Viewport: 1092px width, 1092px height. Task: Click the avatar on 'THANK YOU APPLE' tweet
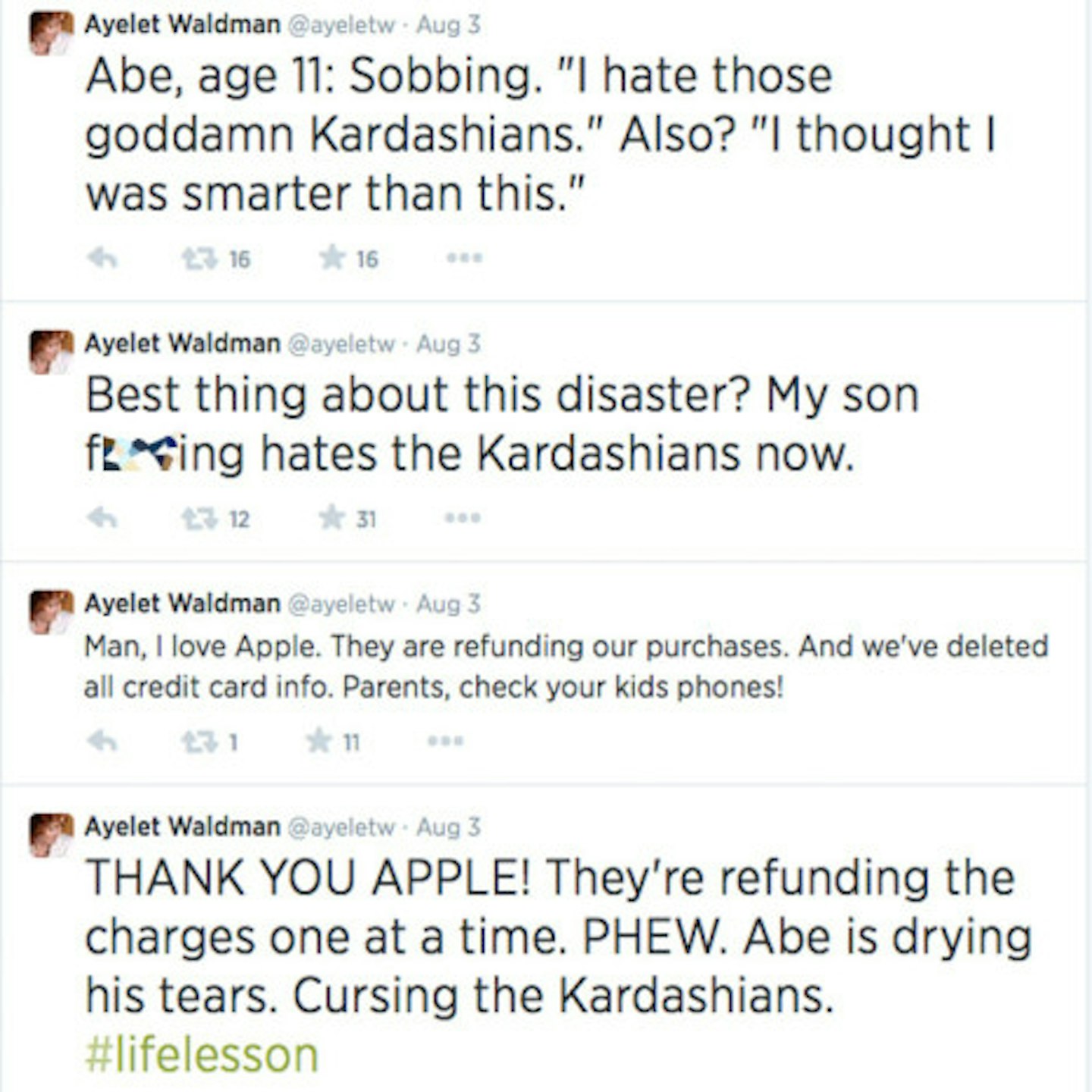(x=52, y=835)
